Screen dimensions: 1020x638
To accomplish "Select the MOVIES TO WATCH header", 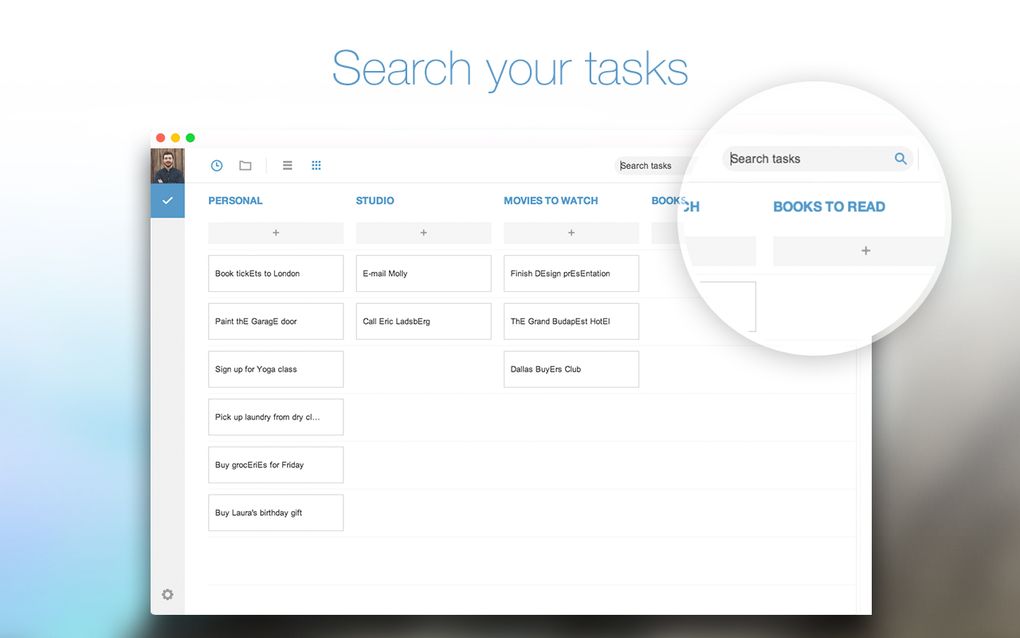I will 550,201.
